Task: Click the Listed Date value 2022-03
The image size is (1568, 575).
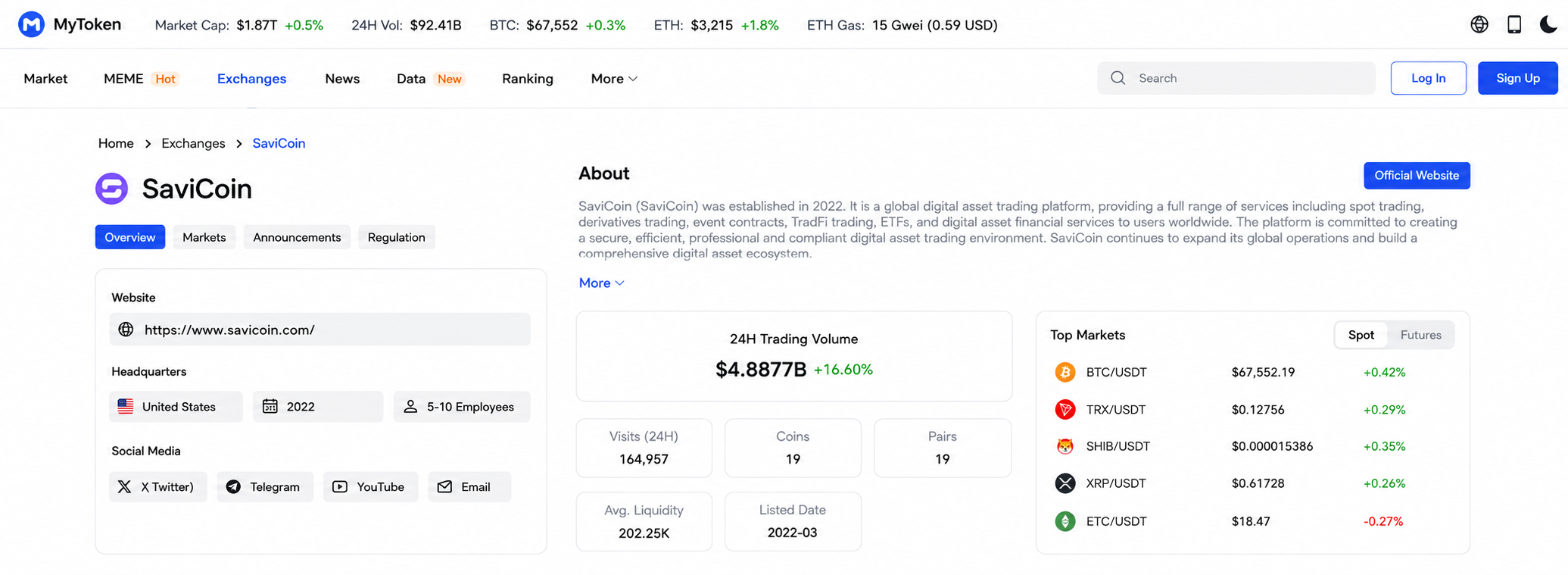Action: tap(792, 533)
